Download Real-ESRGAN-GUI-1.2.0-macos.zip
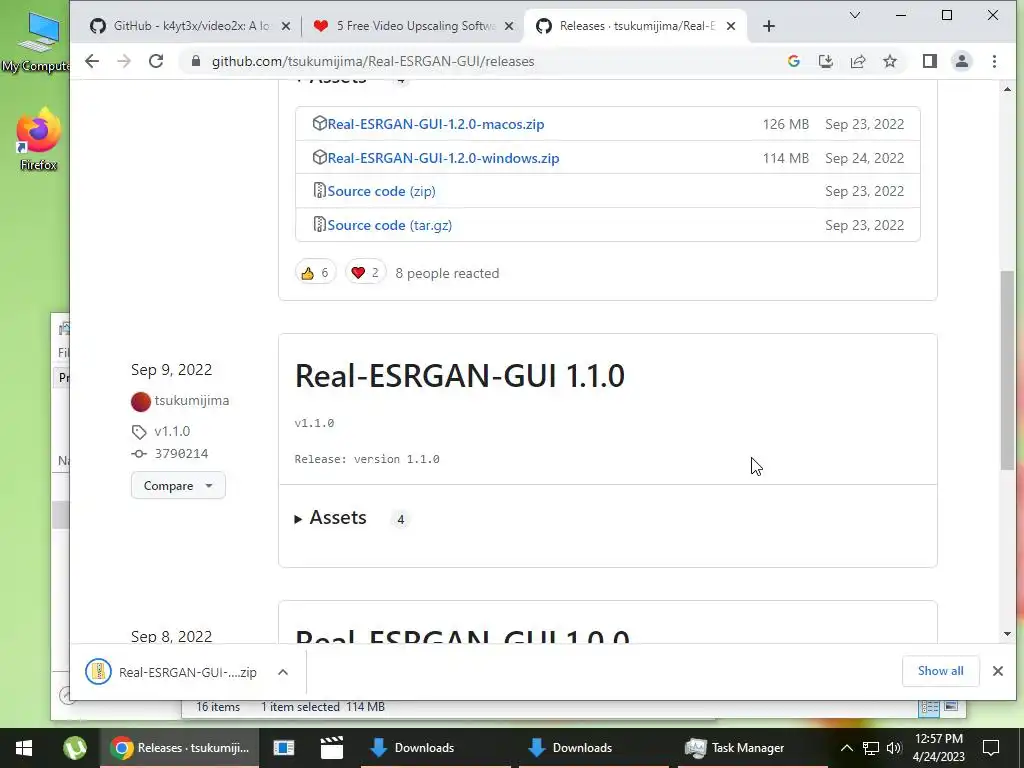 (x=436, y=124)
